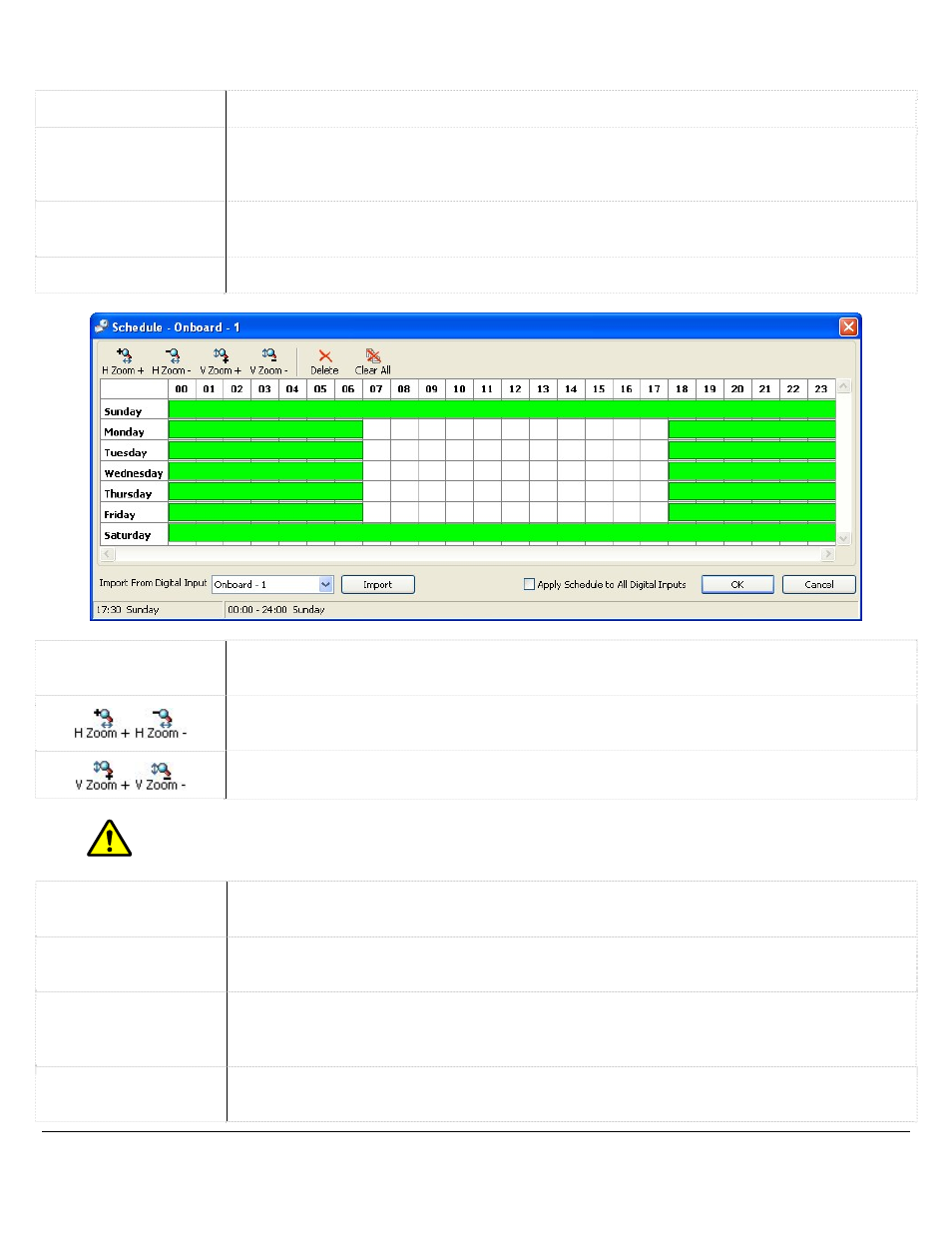Click the H Zoom + toolbar icon
The height and width of the screenshot is (1233, 952).
[x=124, y=355]
